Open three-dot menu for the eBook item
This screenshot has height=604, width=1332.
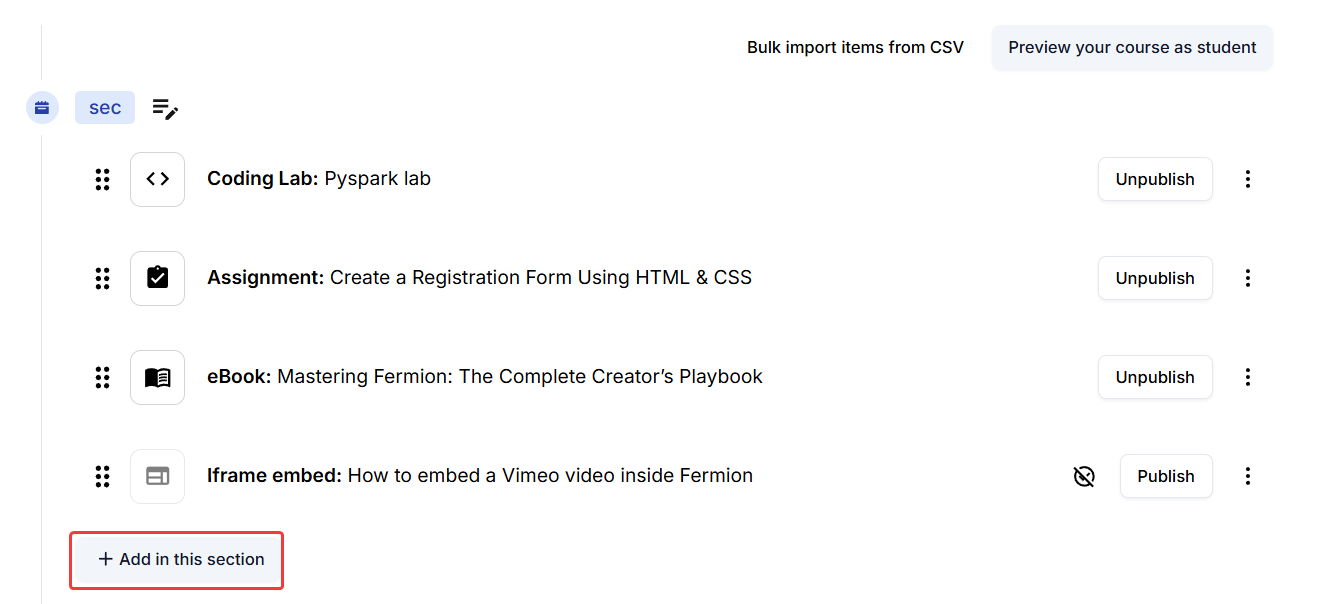click(x=1247, y=377)
